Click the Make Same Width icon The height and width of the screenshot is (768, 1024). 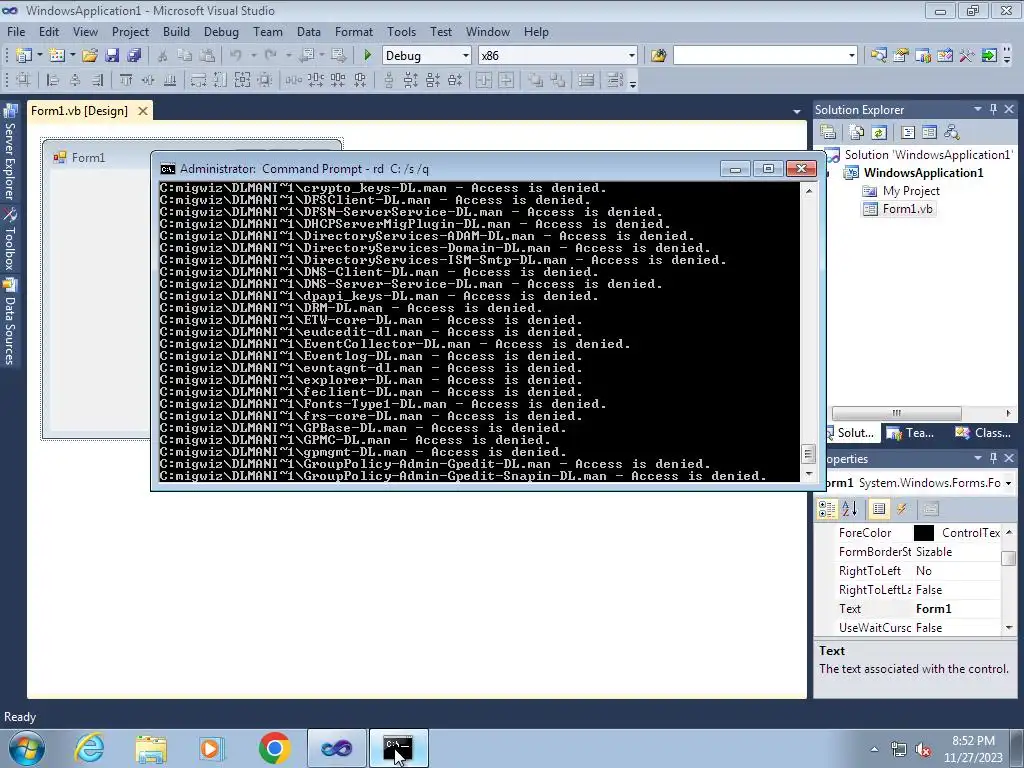point(198,80)
